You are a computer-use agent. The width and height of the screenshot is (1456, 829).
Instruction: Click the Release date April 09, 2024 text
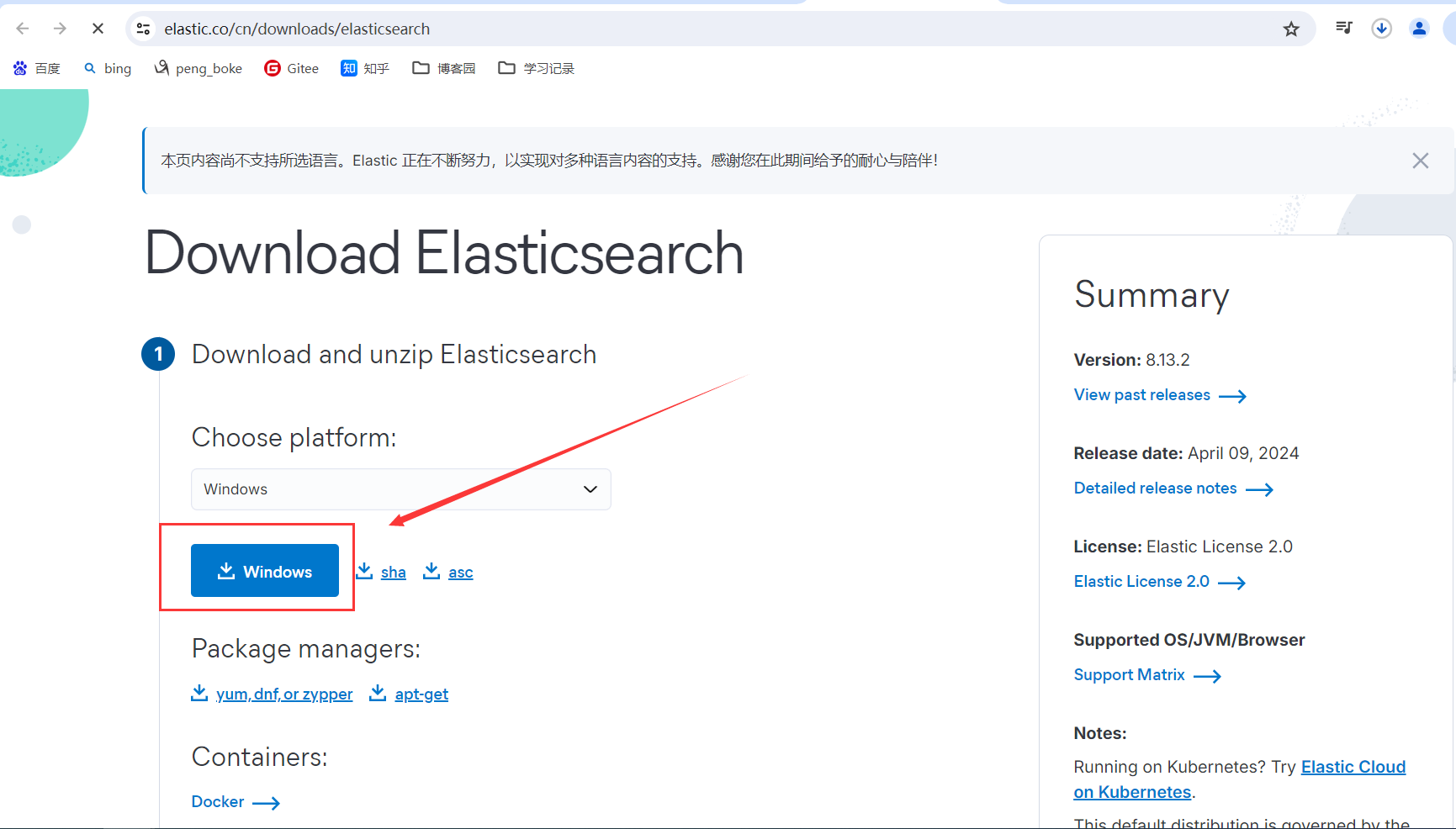coord(1187,453)
